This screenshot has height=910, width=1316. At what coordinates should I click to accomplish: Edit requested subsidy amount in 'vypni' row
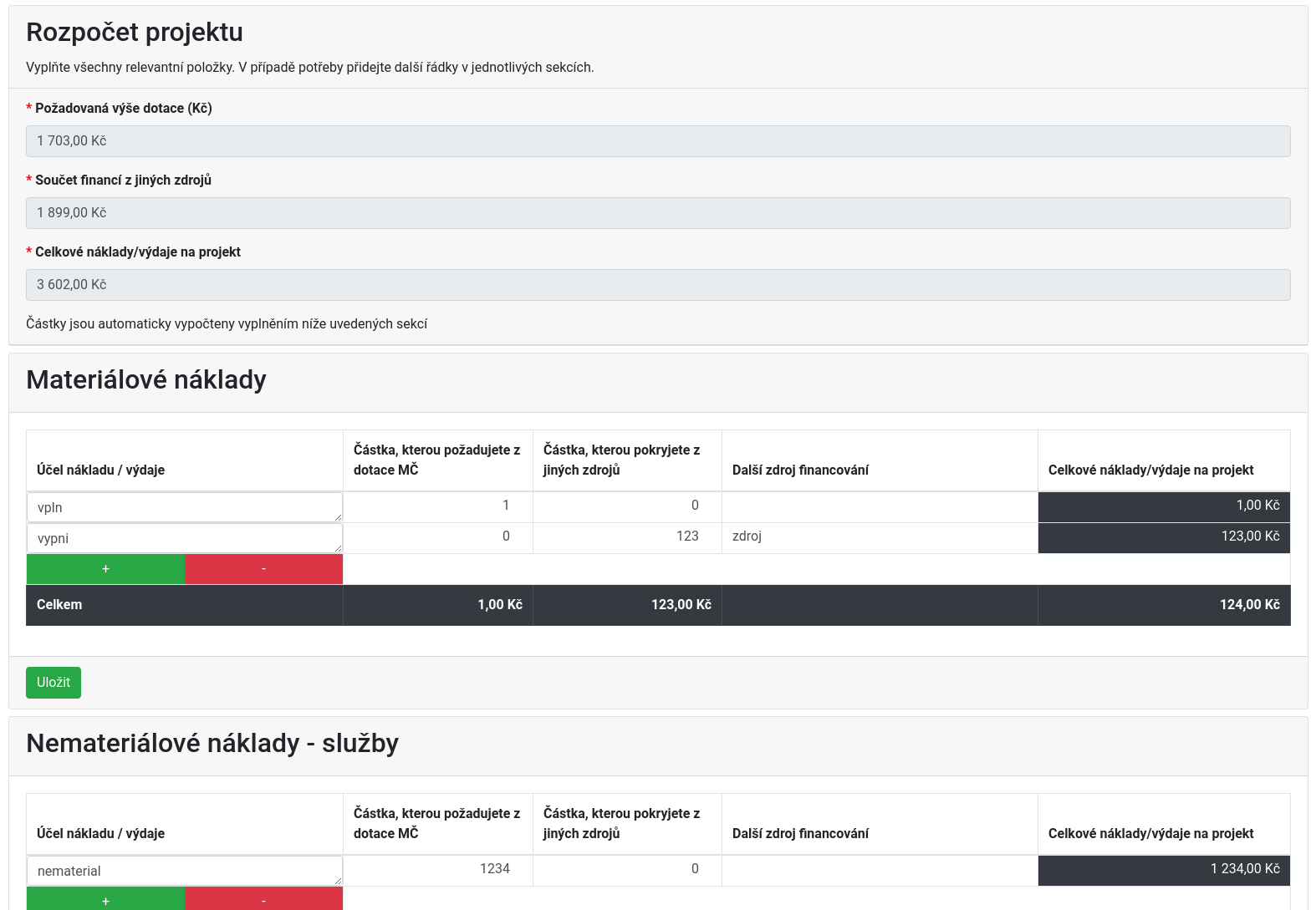[437, 536]
